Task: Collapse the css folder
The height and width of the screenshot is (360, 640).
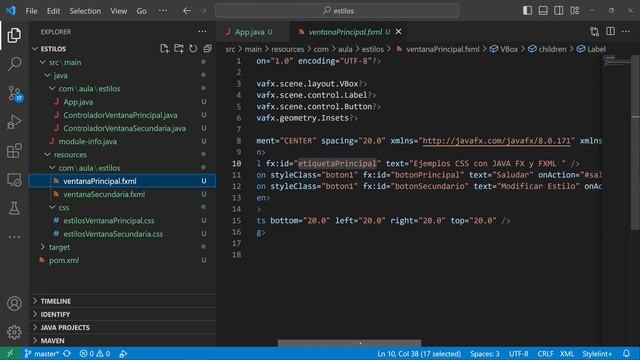Action: click(x=53, y=207)
